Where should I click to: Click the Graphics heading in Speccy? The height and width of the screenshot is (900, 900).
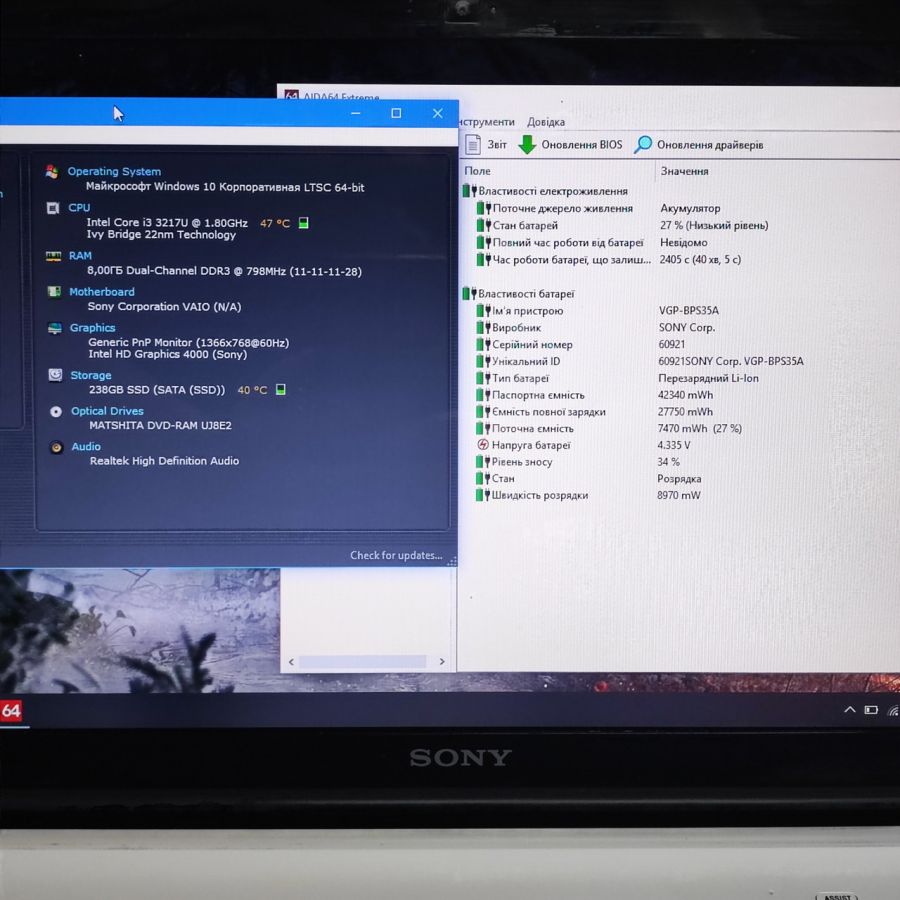[92, 328]
